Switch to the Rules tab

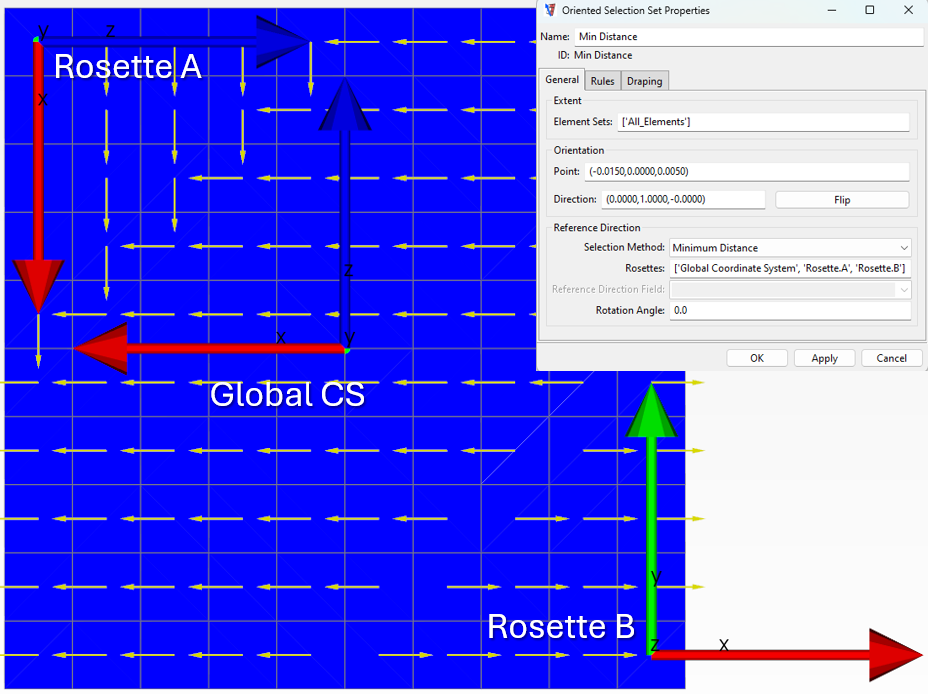(602, 80)
